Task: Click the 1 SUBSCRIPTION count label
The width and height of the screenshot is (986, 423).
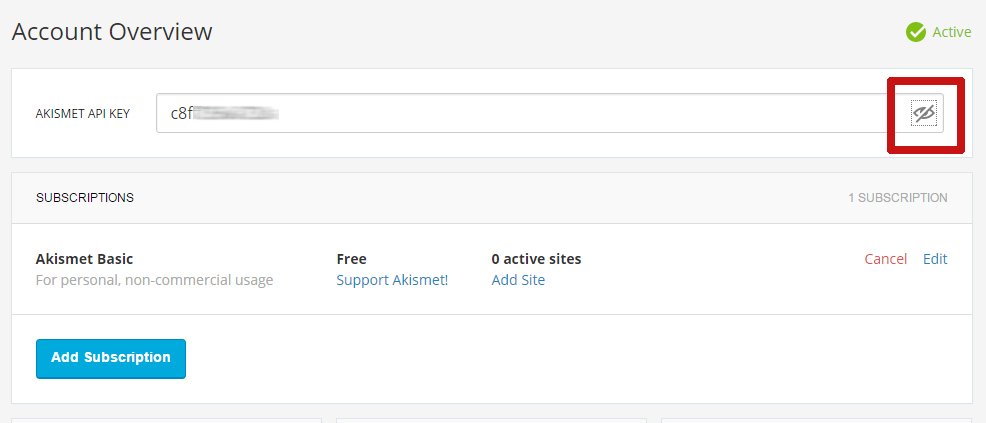Action: click(x=897, y=198)
